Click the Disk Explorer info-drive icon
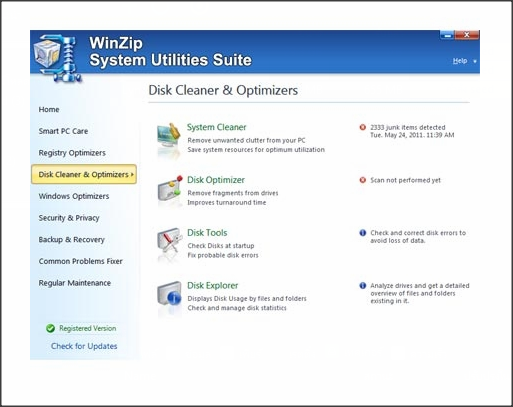 (169, 295)
